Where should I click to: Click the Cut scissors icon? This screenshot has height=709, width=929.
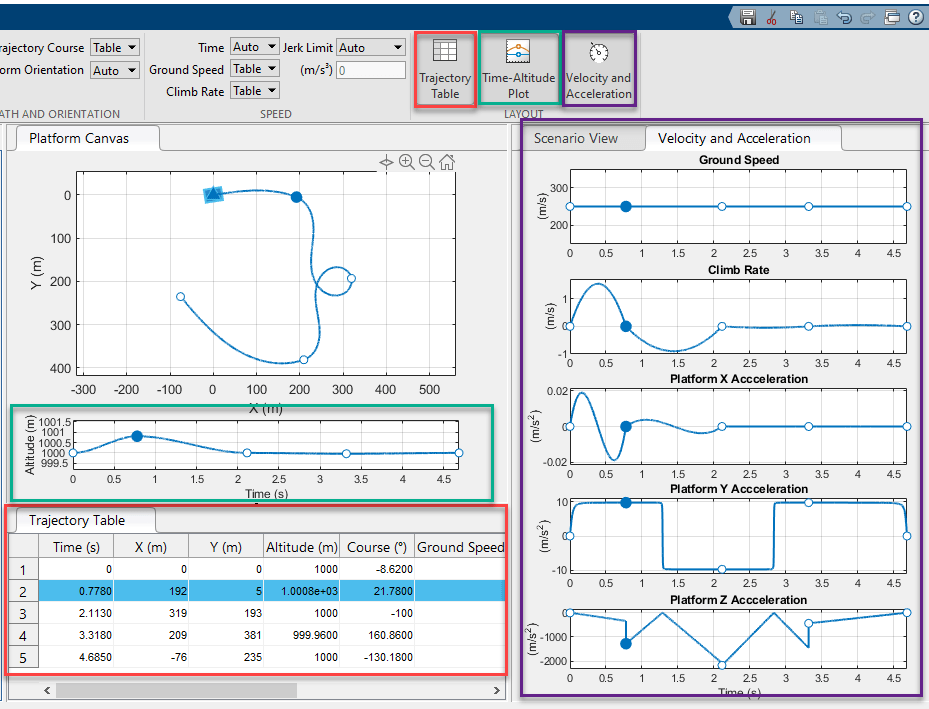771,17
